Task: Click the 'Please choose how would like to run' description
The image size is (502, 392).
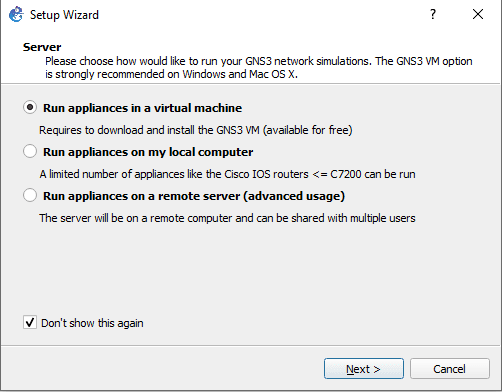Action: (x=259, y=68)
